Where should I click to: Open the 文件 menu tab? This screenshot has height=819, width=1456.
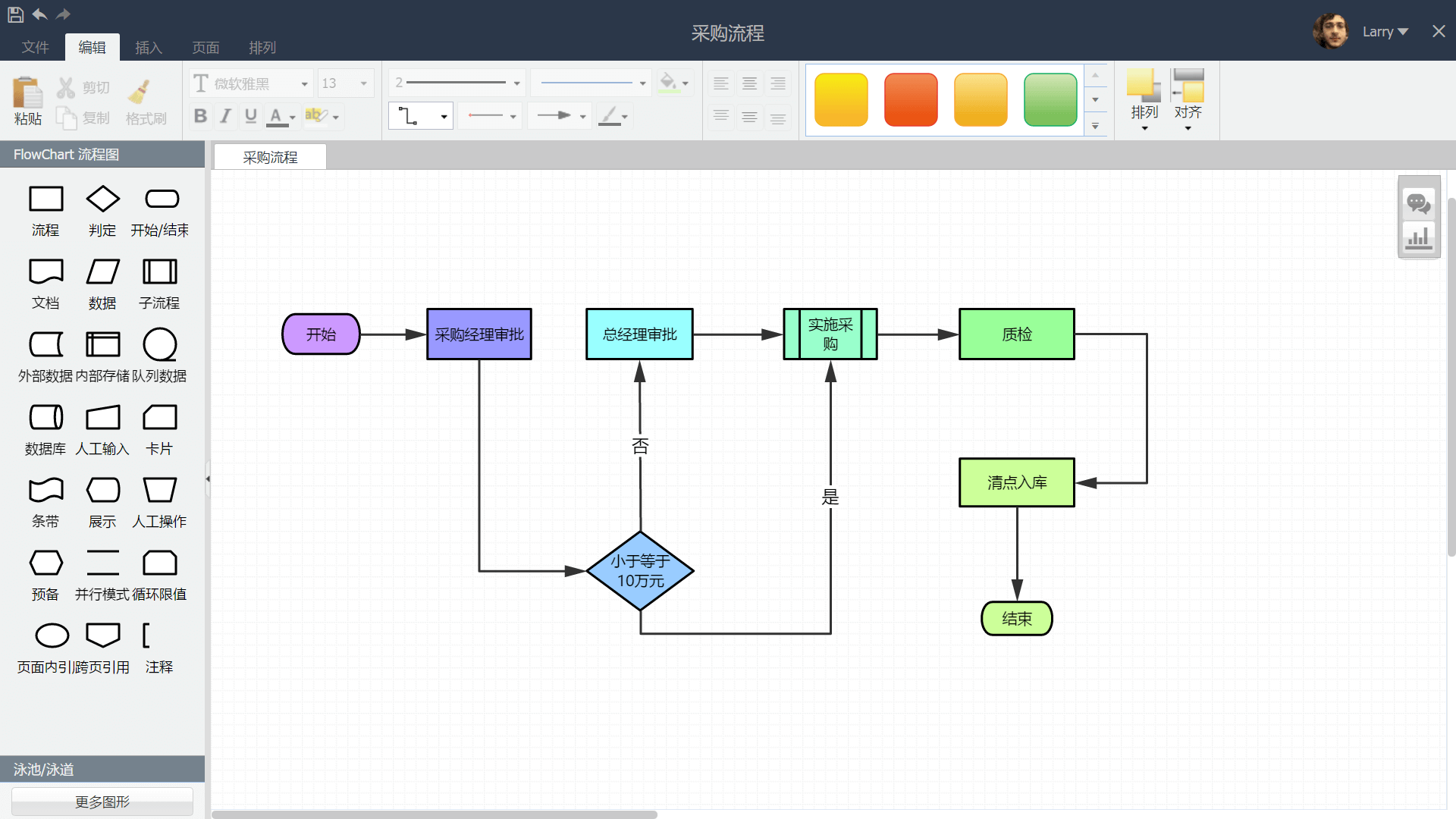tap(35, 48)
